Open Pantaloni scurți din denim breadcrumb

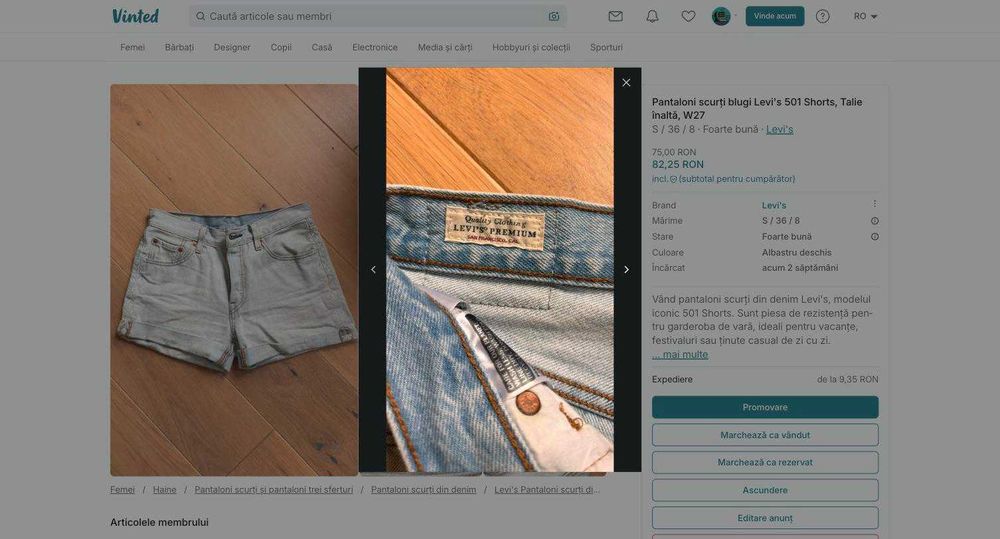click(423, 490)
